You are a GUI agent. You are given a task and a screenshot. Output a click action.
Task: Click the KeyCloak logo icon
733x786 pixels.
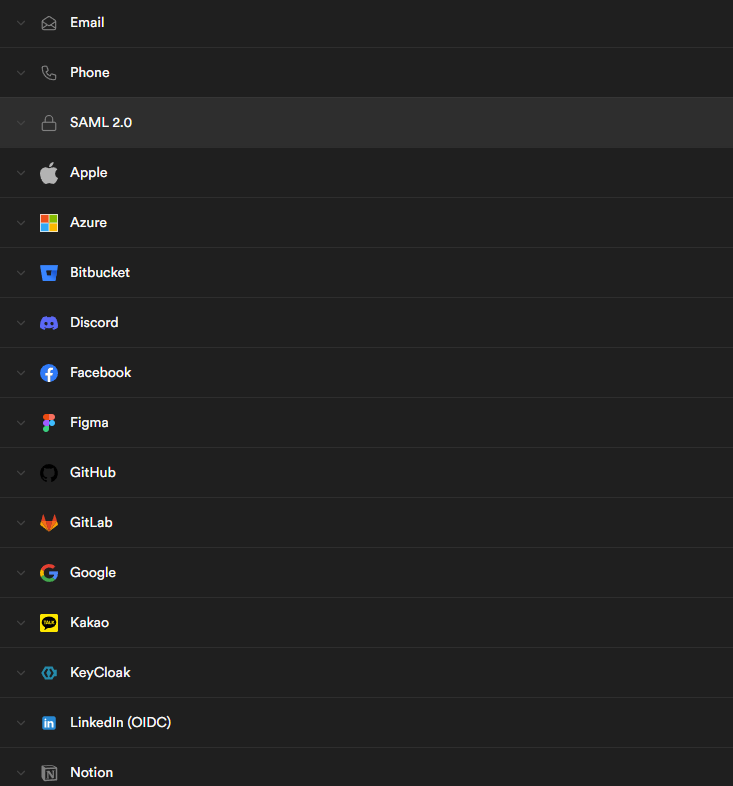[x=49, y=673]
